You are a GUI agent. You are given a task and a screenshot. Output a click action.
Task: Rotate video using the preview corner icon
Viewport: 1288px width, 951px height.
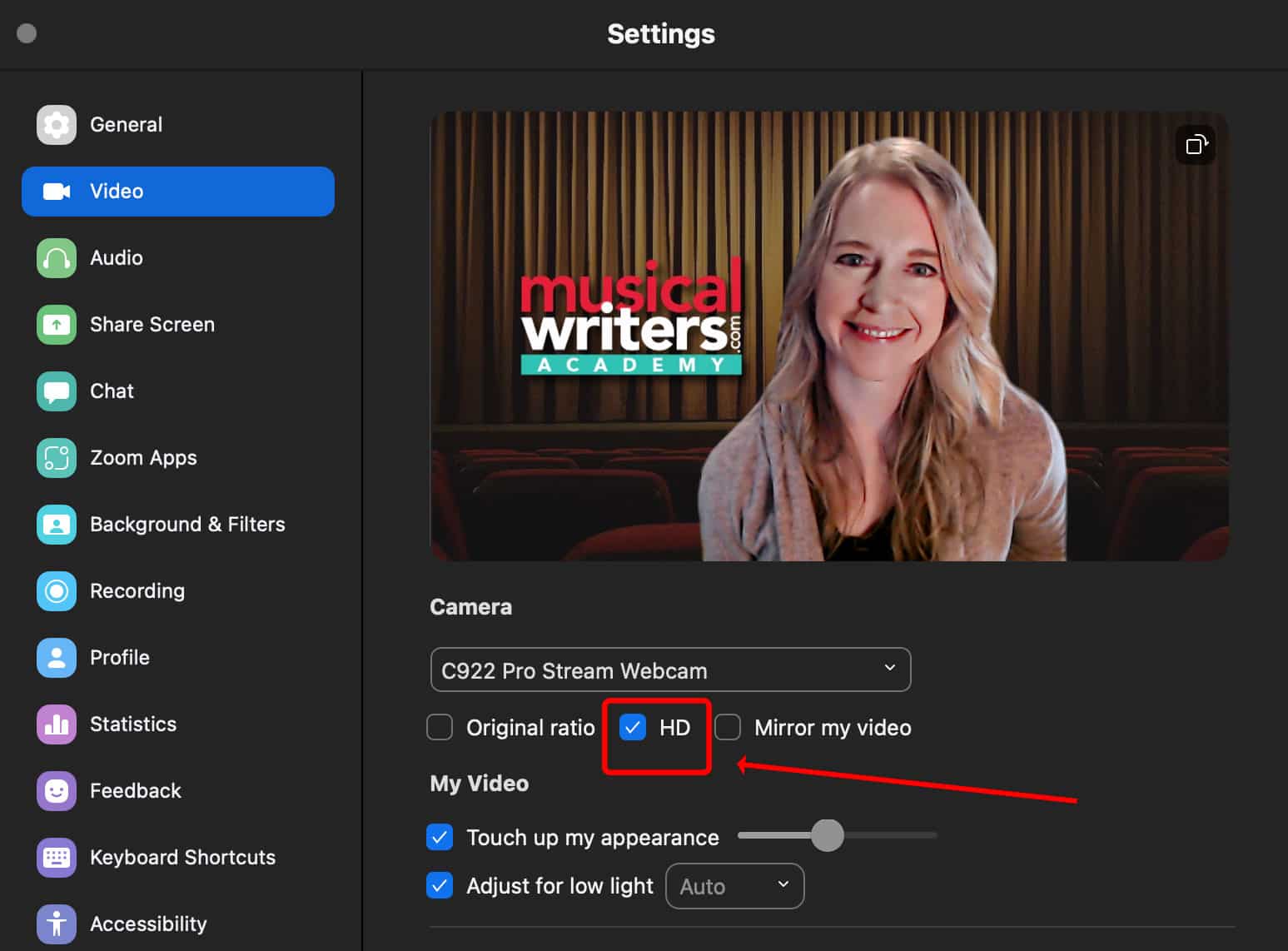pyautogui.click(x=1196, y=145)
